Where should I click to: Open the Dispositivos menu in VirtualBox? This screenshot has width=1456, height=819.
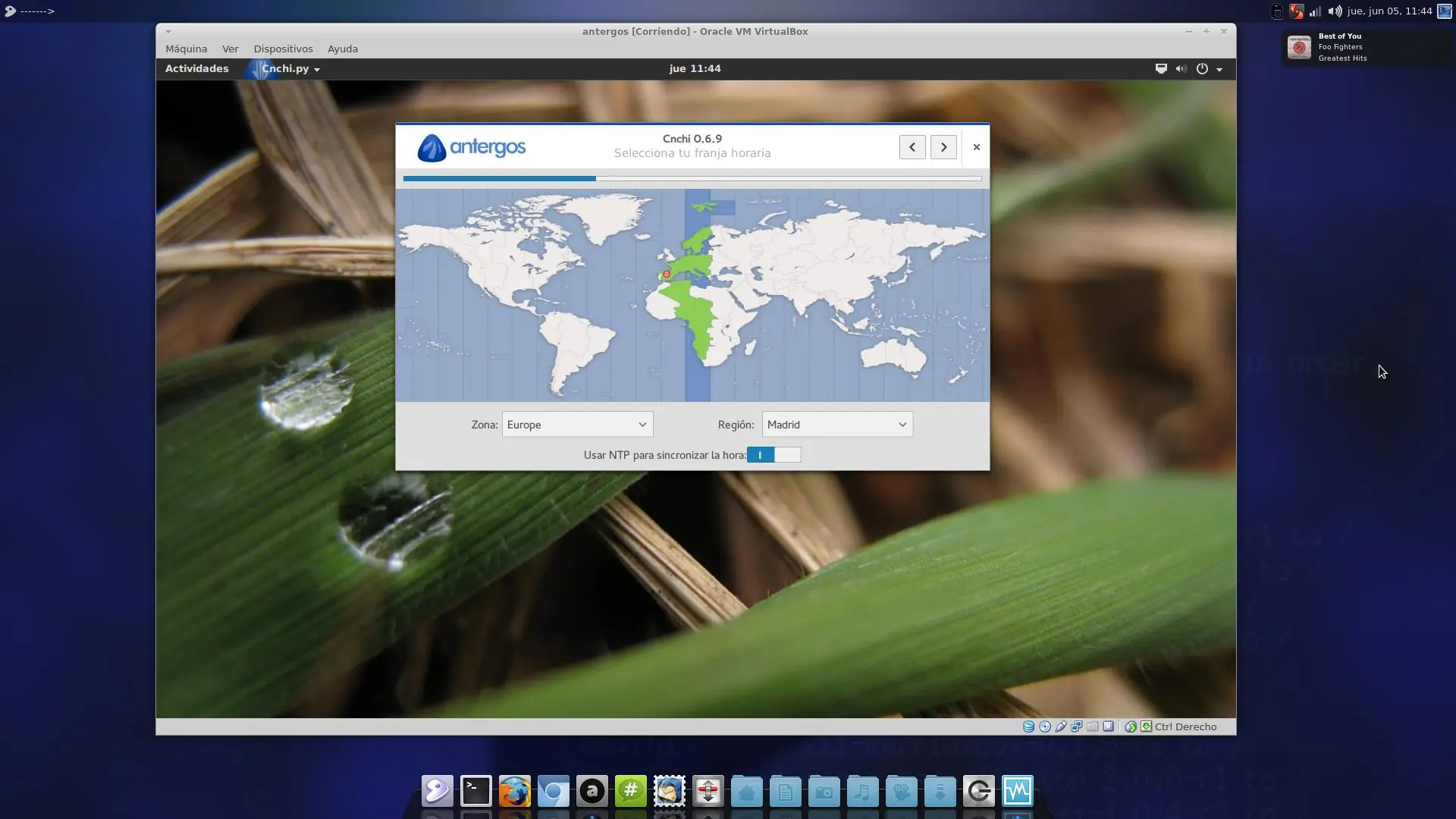(283, 49)
